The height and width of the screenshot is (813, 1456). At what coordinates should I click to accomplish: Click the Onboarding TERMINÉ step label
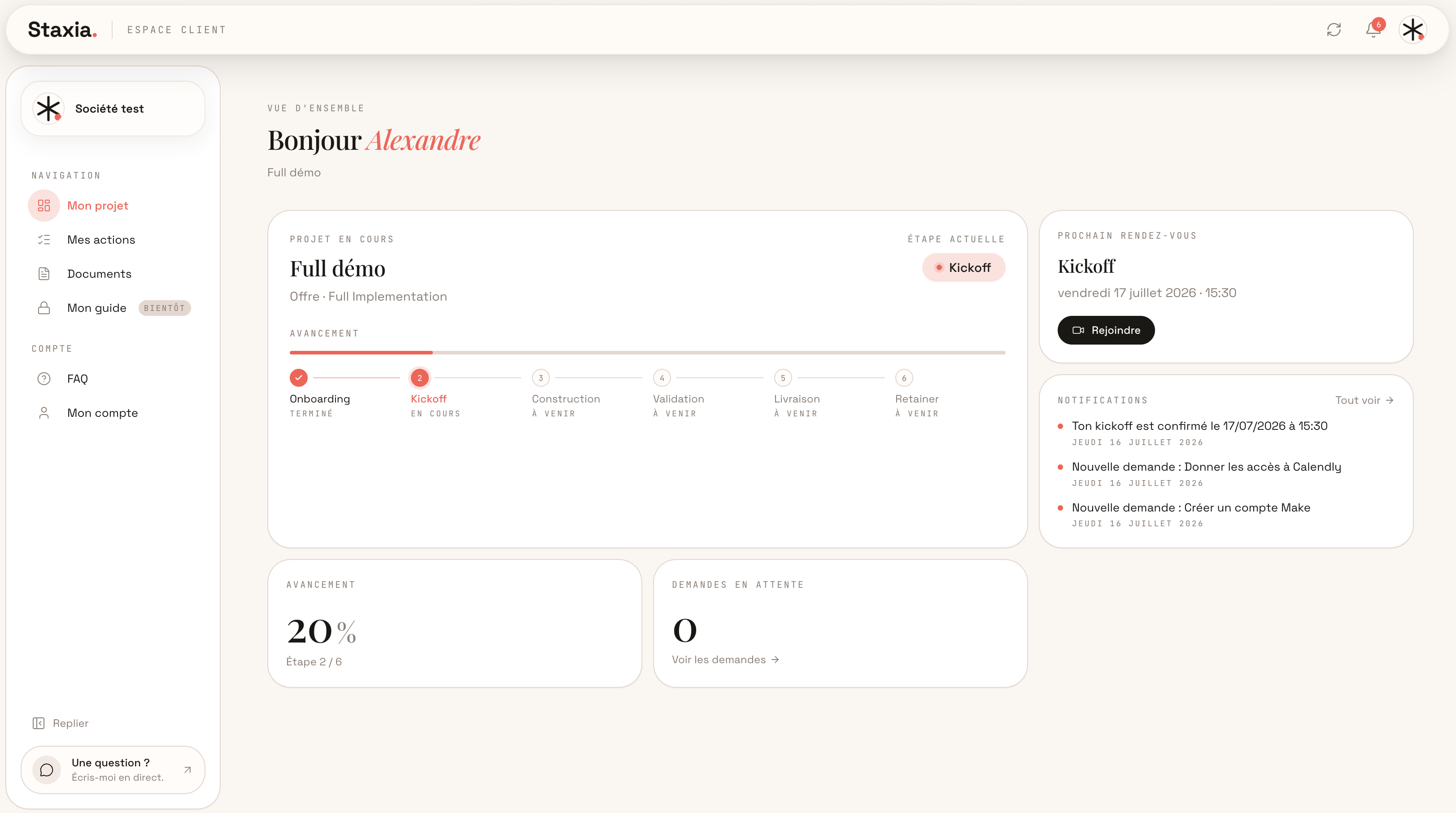click(x=319, y=405)
